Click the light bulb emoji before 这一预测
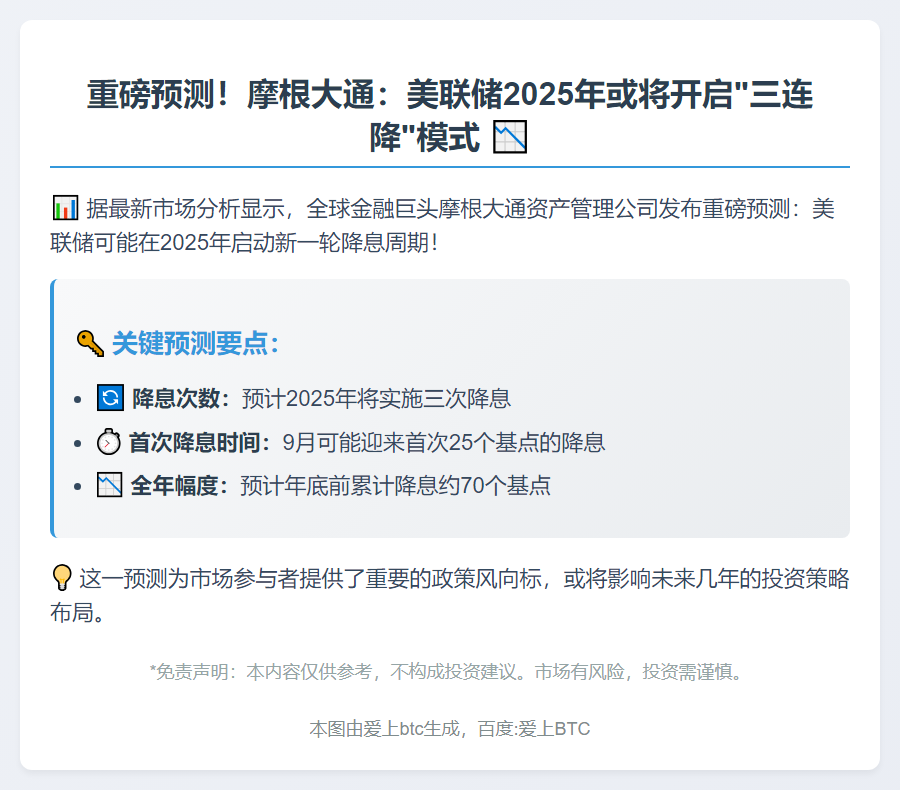Screen dimensions: 900x790 pos(61,577)
